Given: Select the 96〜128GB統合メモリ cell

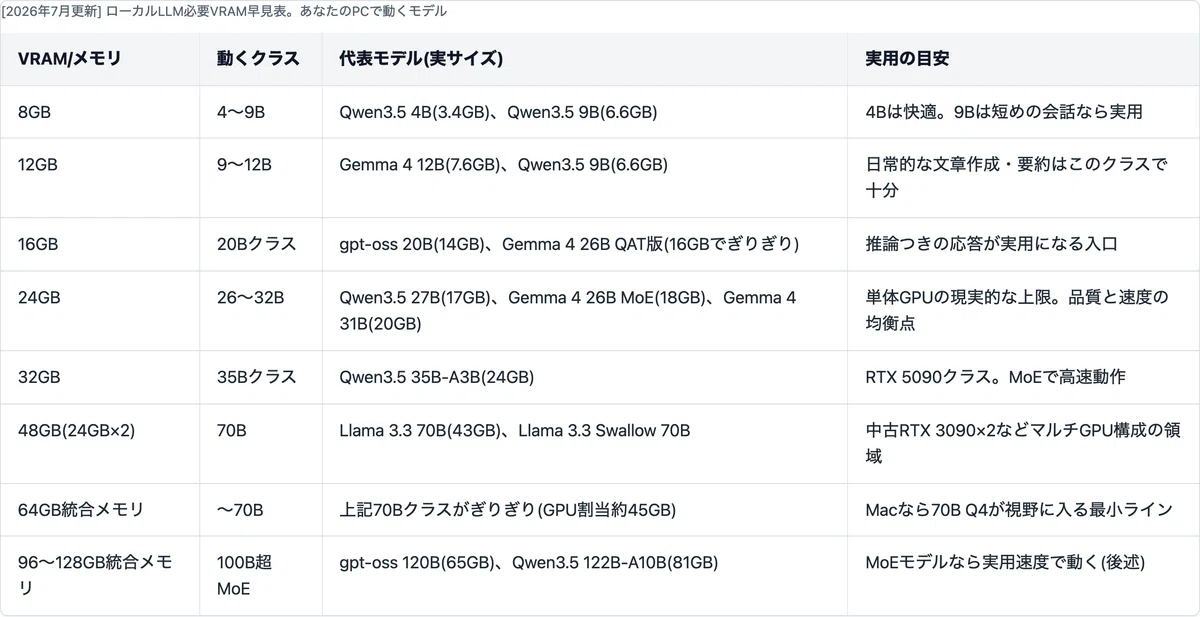Looking at the screenshot, I should pyautogui.click(x=100, y=576).
